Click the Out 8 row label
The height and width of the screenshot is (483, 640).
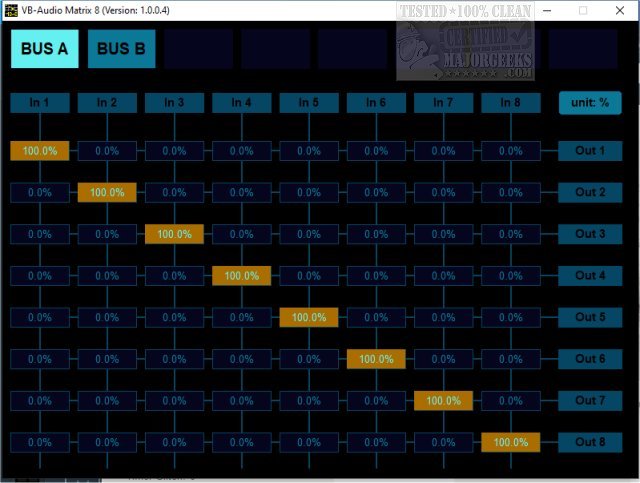(590, 442)
